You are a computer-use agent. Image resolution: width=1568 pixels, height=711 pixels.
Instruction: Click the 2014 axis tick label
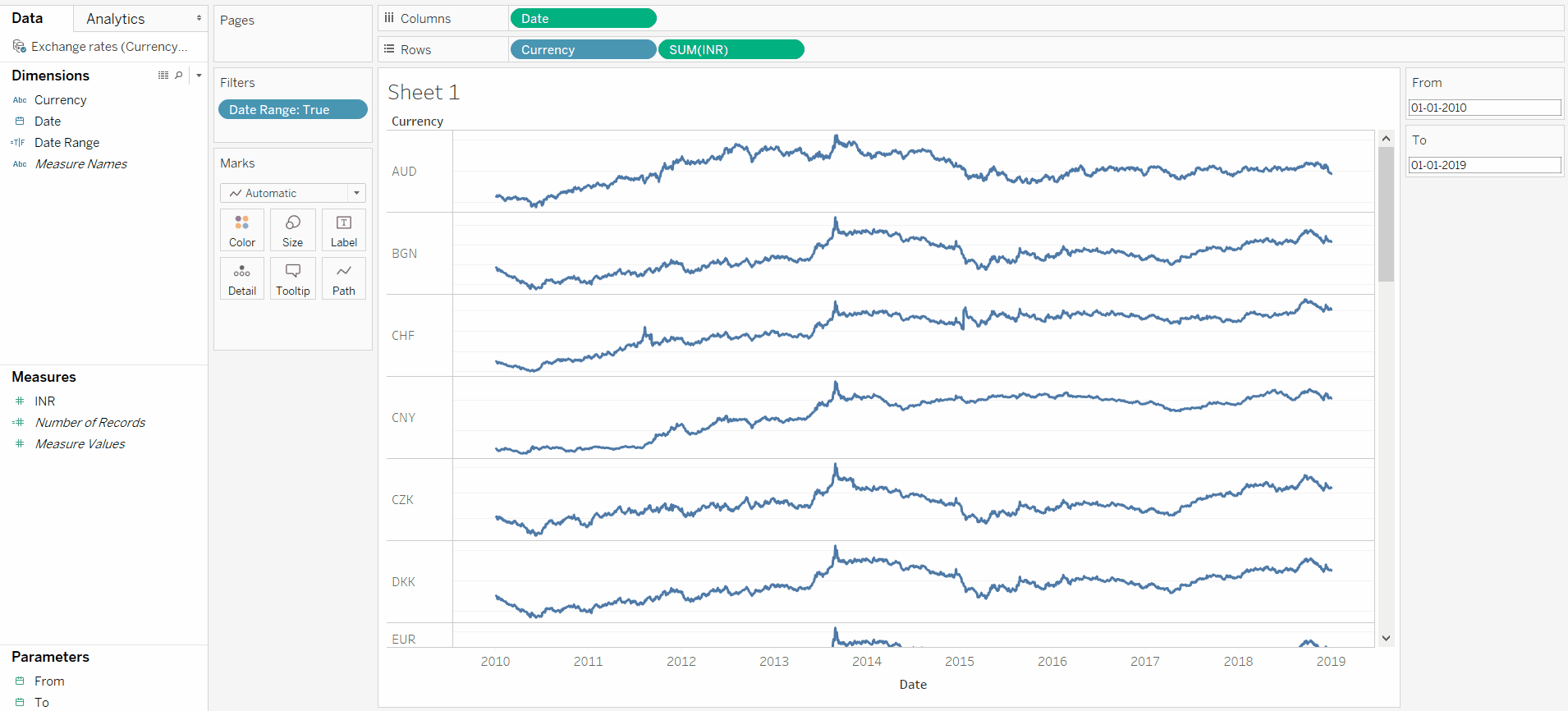click(867, 662)
